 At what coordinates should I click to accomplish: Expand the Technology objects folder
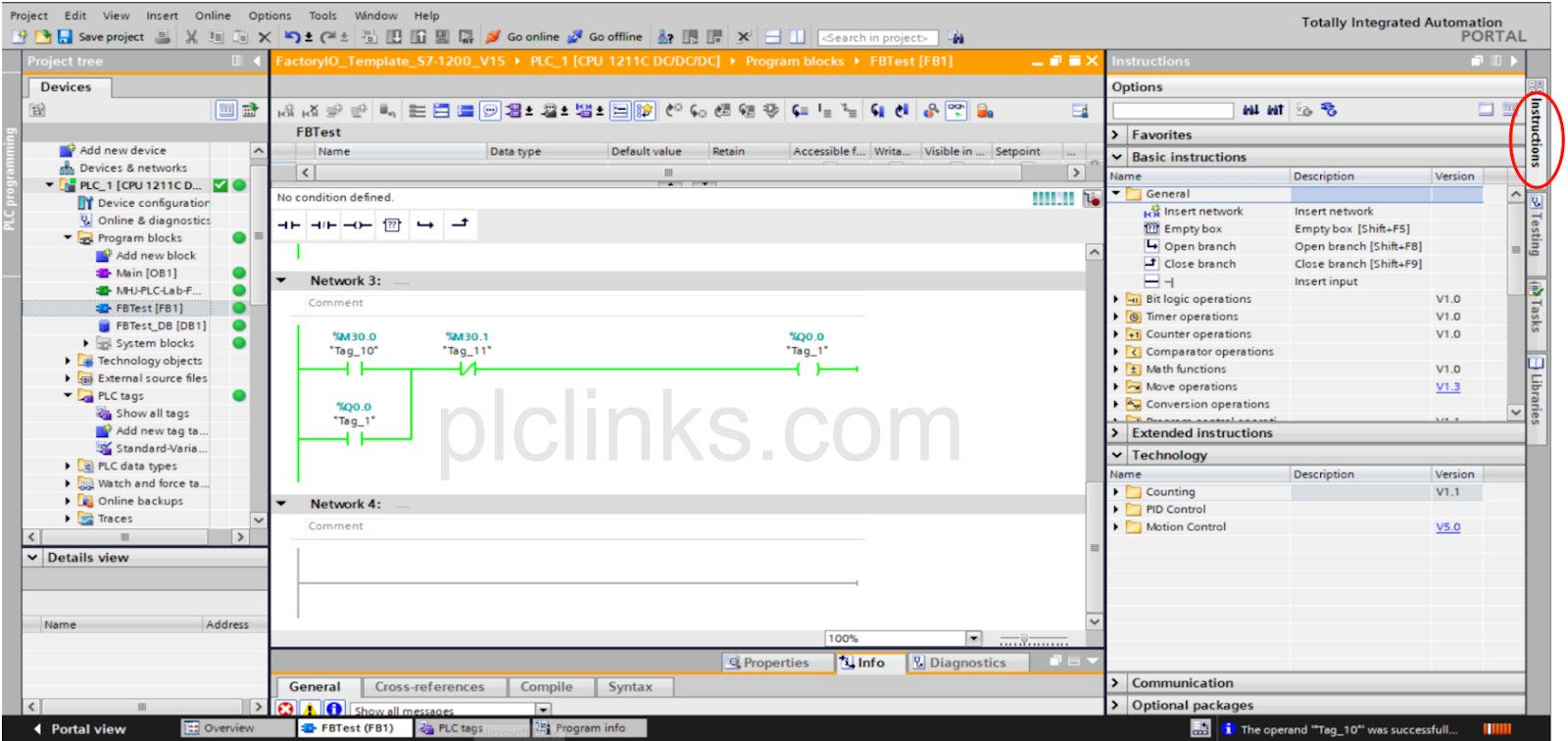click(x=68, y=362)
